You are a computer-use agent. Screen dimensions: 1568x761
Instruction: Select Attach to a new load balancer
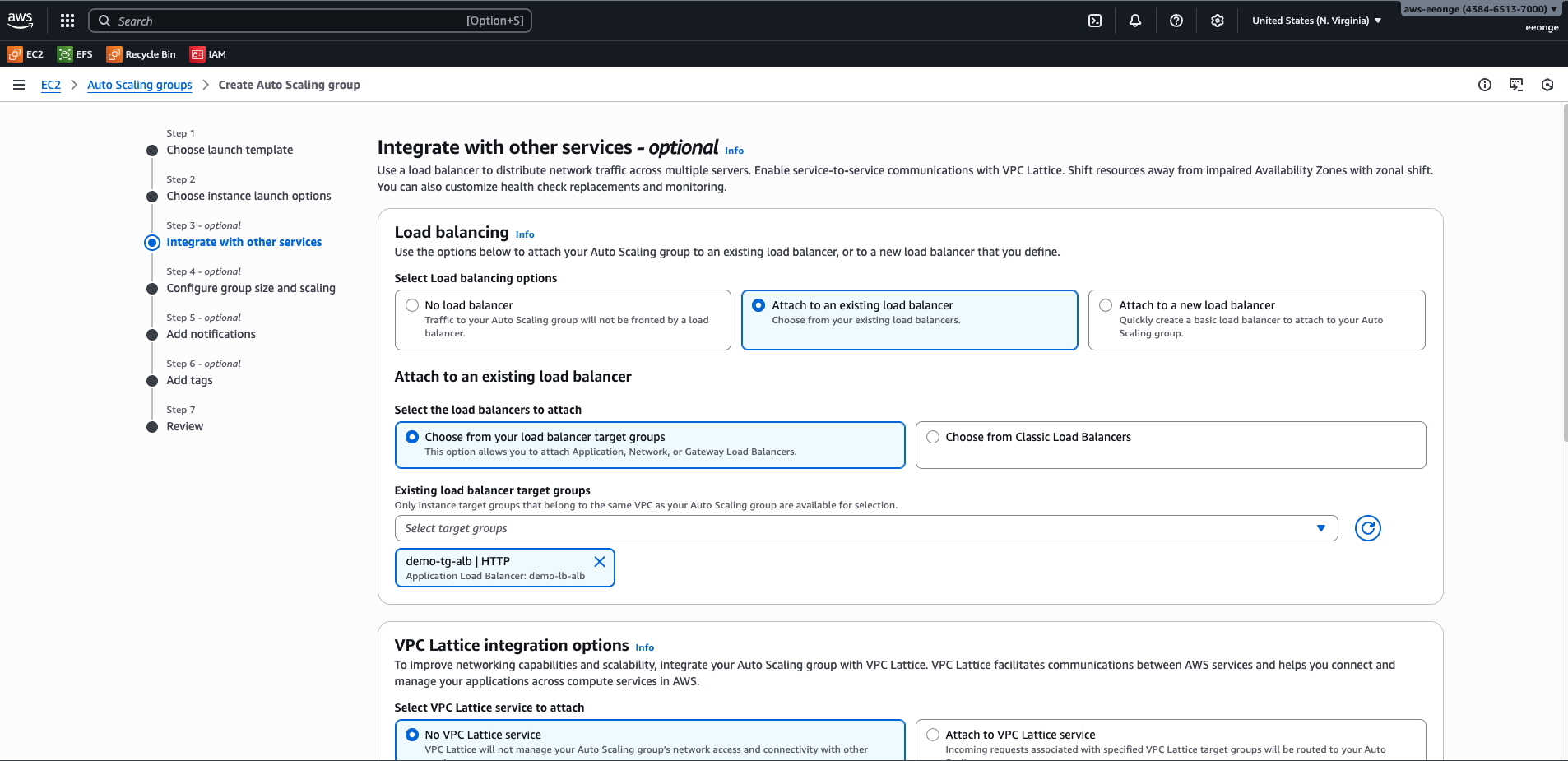point(1106,305)
